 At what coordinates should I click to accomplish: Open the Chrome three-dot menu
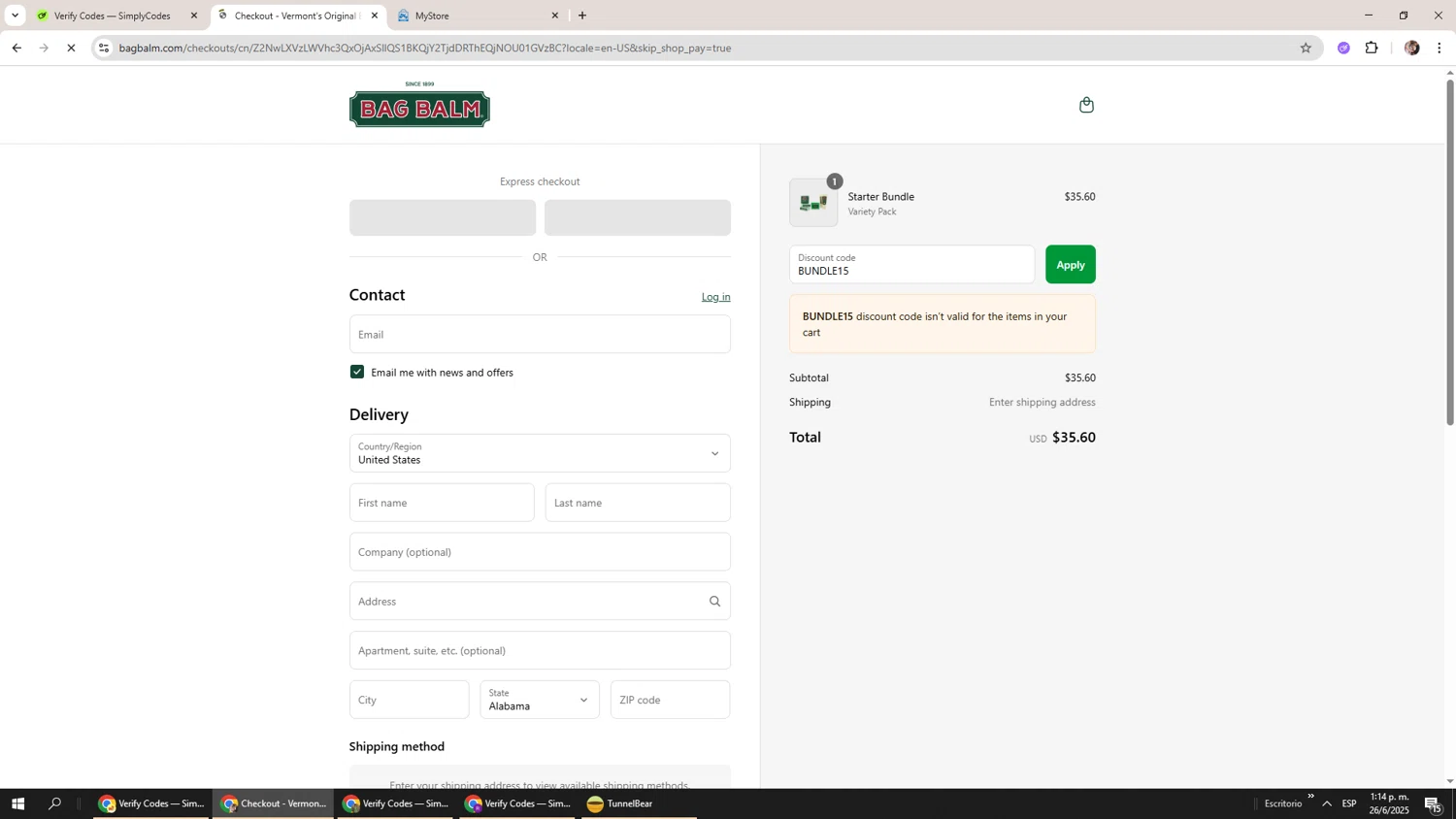(1439, 48)
